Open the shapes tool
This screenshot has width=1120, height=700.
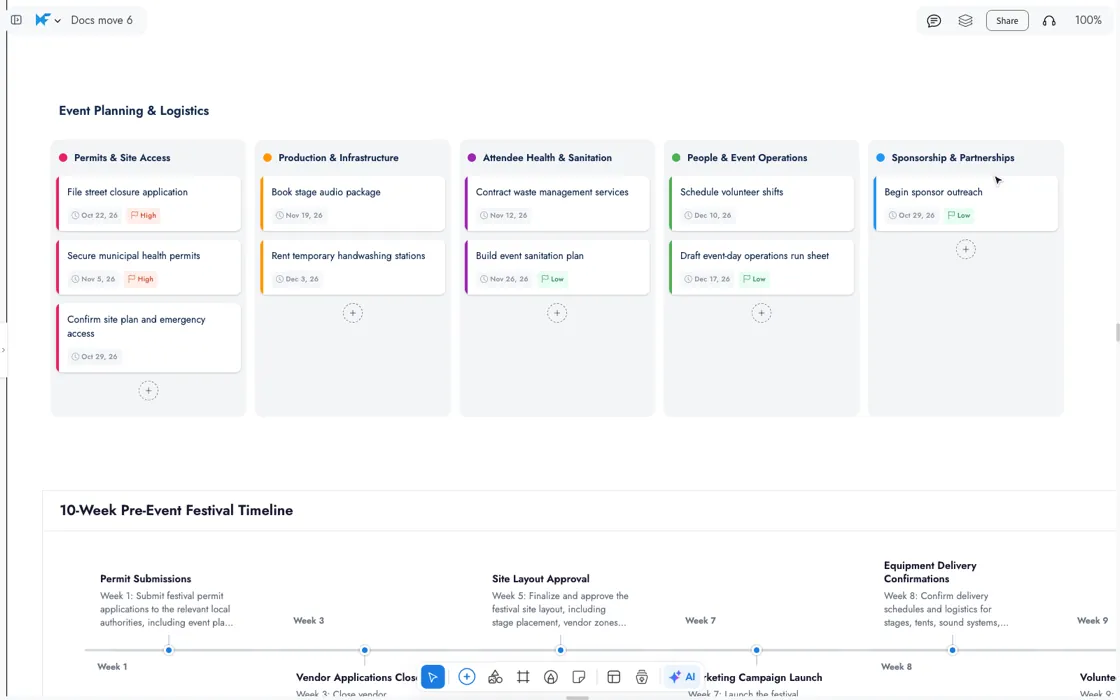click(x=495, y=677)
